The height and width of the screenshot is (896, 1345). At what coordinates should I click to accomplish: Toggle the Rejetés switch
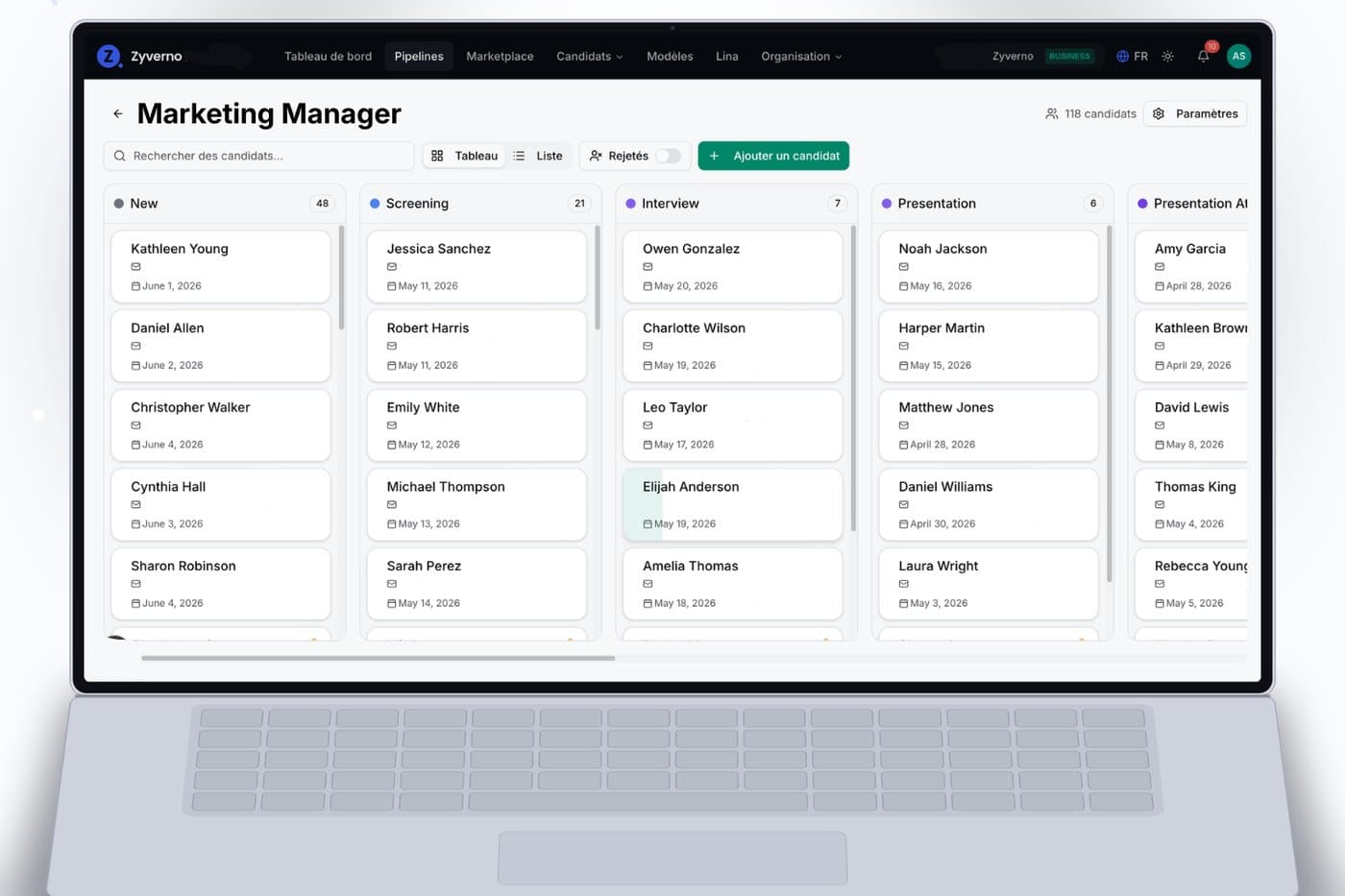coord(668,156)
